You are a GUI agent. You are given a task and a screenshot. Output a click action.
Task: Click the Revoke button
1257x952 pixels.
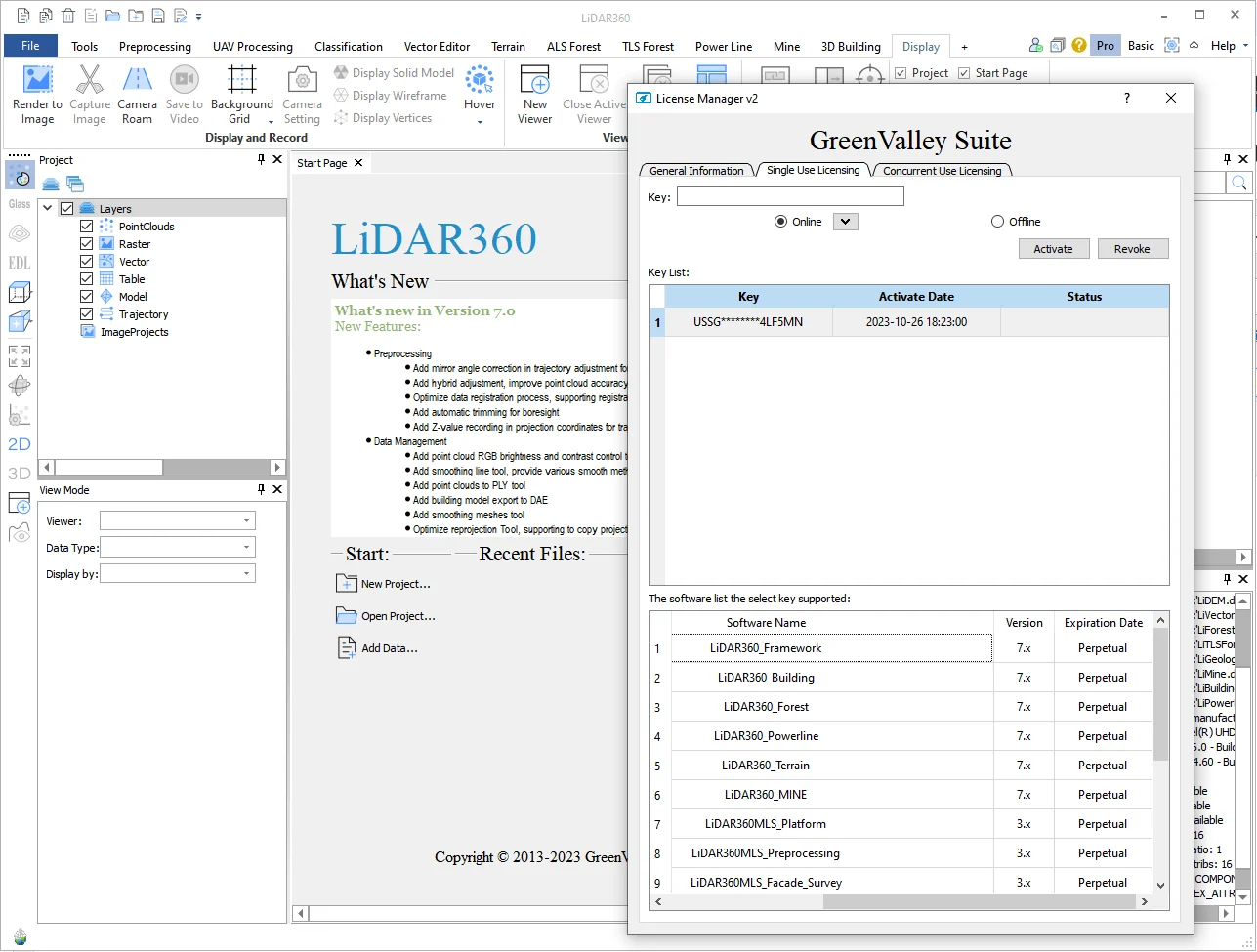[x=1133, y=249]
